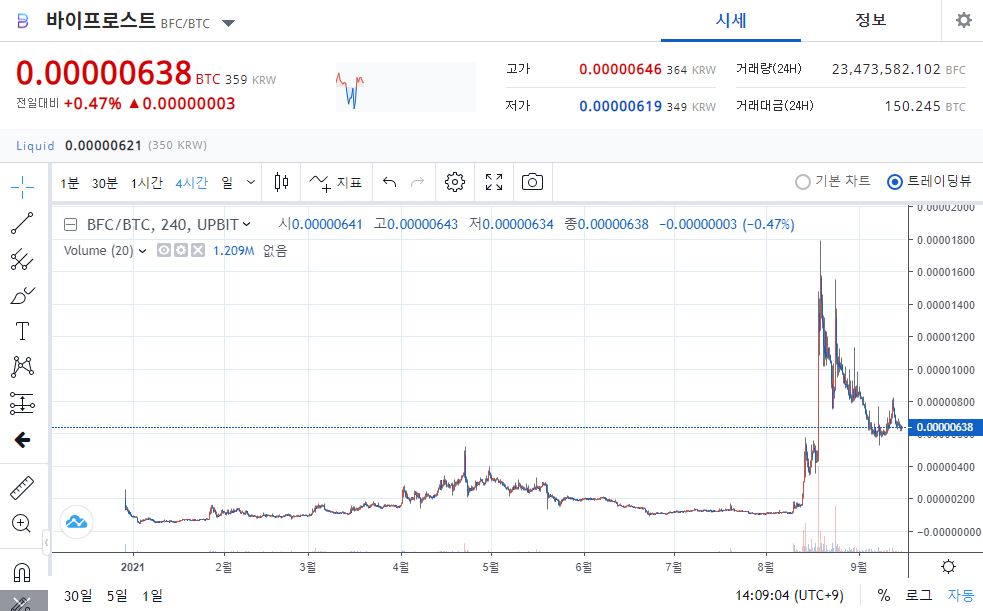Set chart interval to 1분
This screenshot has width=983, height=611.
(x=70, y=183)
